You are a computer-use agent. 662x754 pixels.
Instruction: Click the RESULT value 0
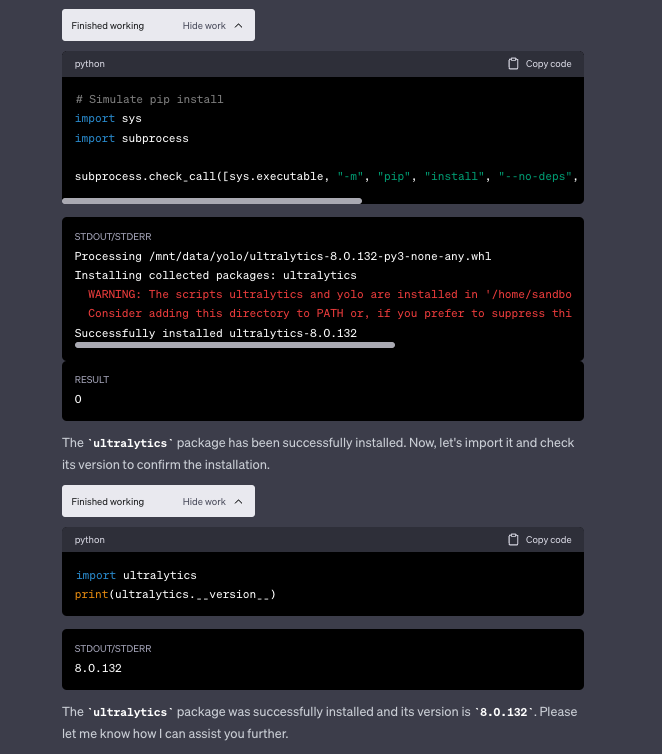point(78,399)
